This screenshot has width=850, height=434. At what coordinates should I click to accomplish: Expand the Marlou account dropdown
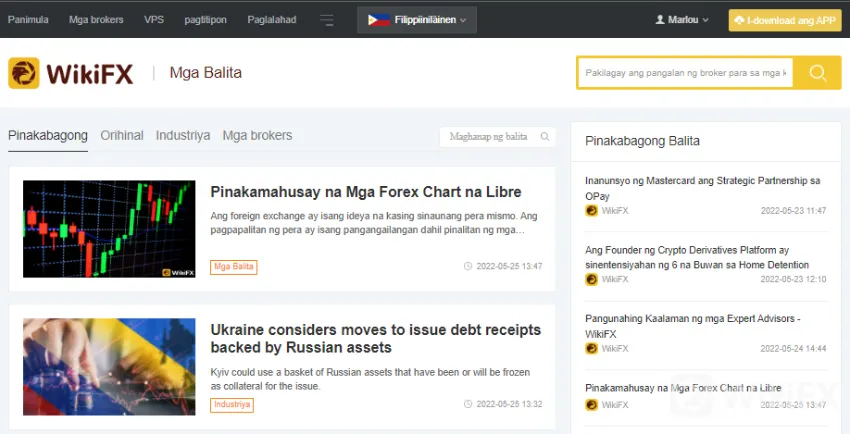[x=682, y=20]
